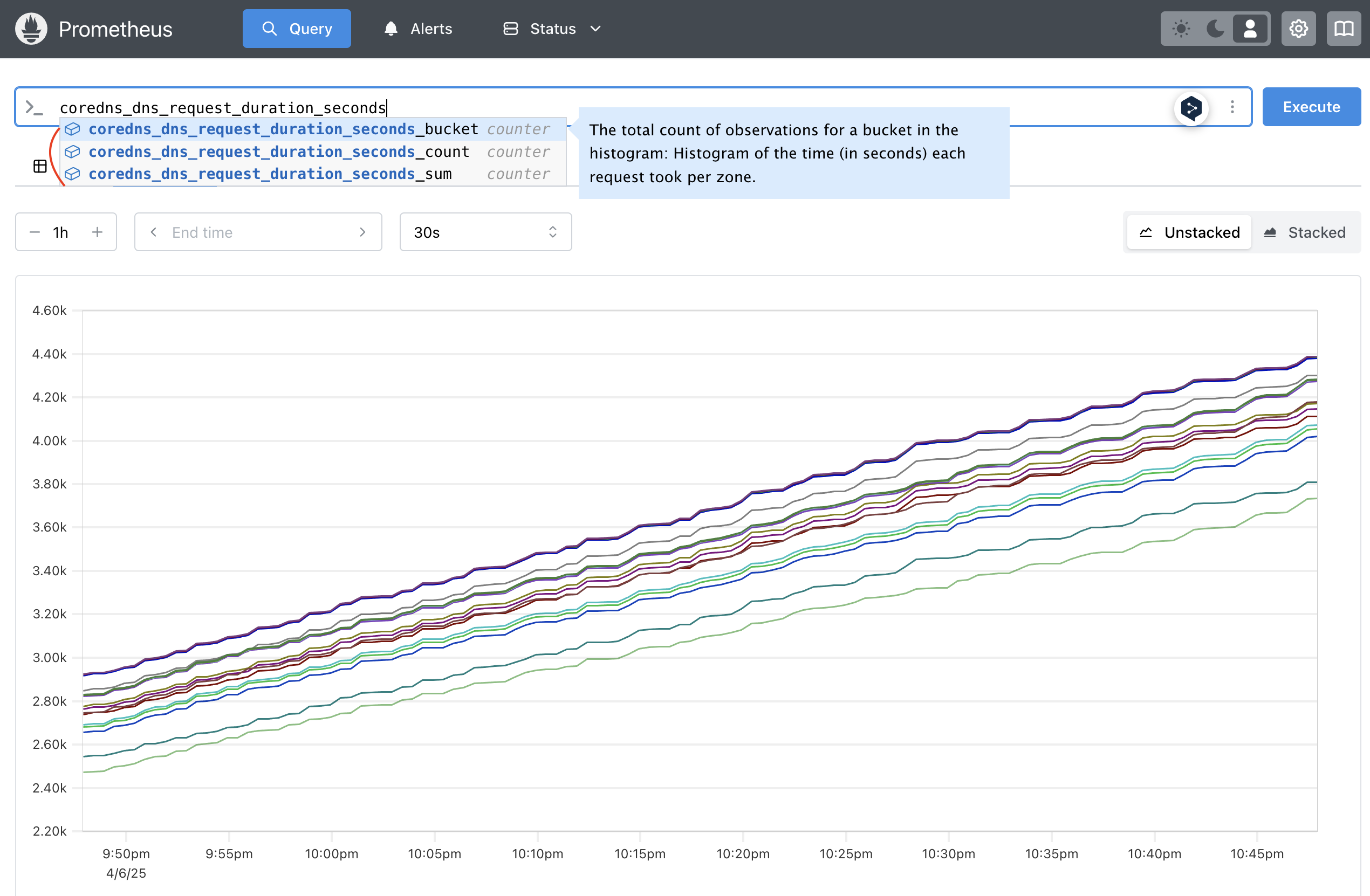1370x896 pixels.
Task: Increase range with plus icon
Action: [x=97, y=232]
